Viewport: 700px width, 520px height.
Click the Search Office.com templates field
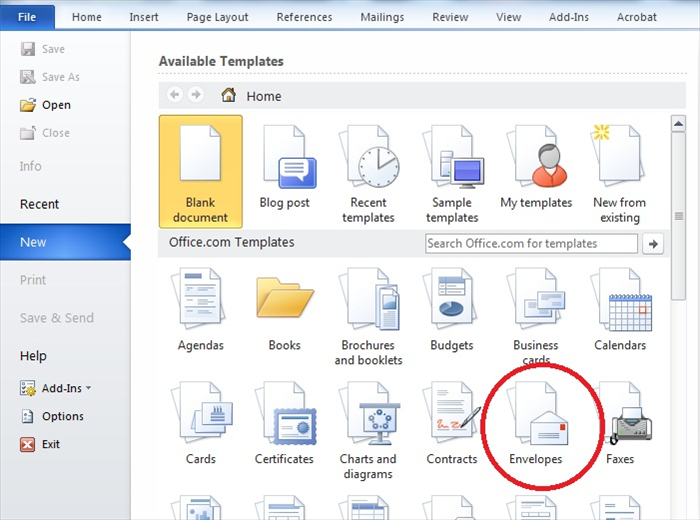(531, 243)
